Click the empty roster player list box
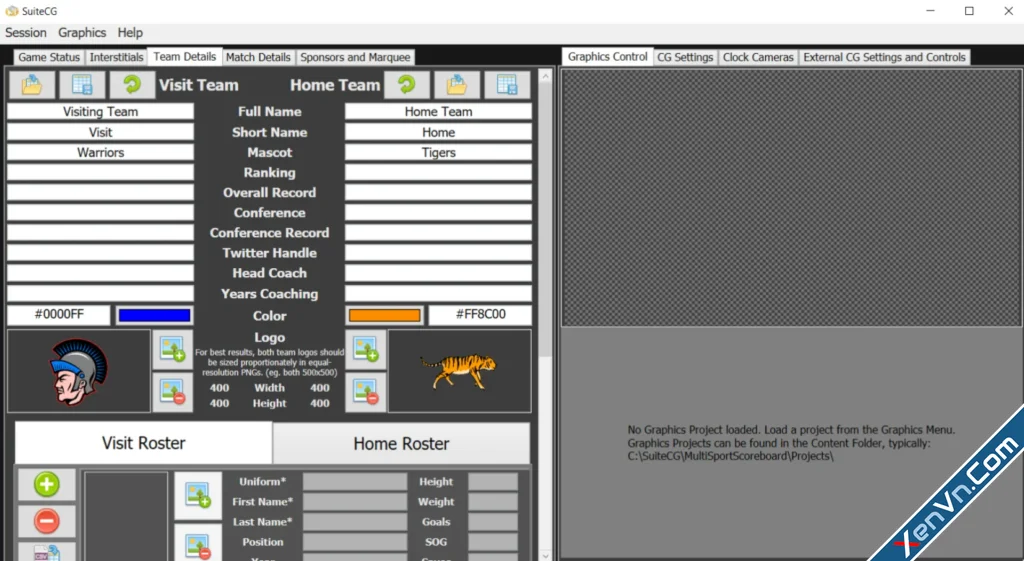 pyautogui.click(x=126, y=516)
